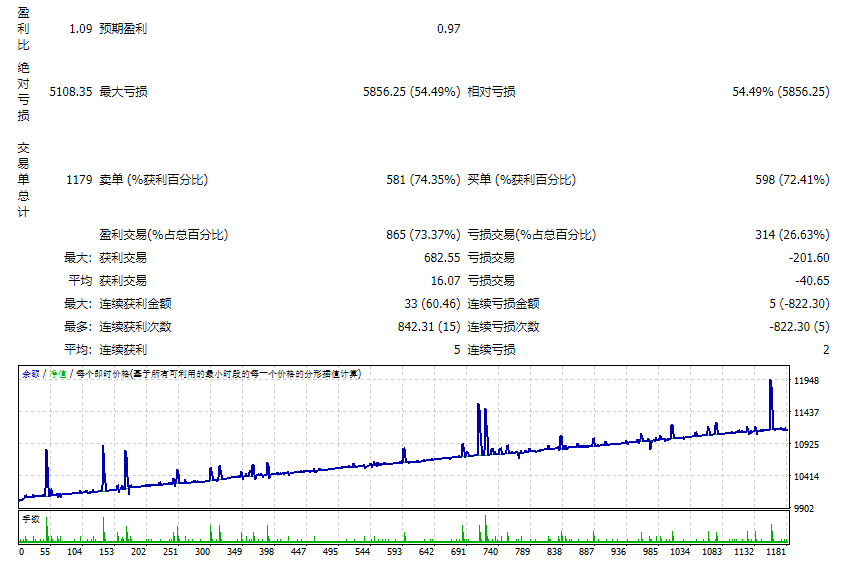Click the 余额 balance legend label

(31, 374)
